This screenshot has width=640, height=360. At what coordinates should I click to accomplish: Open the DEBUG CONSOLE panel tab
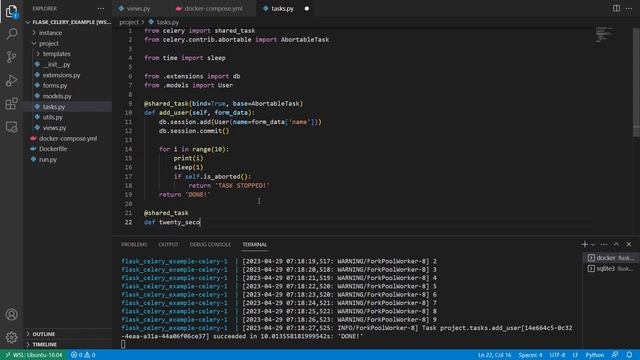click(210, 244)
